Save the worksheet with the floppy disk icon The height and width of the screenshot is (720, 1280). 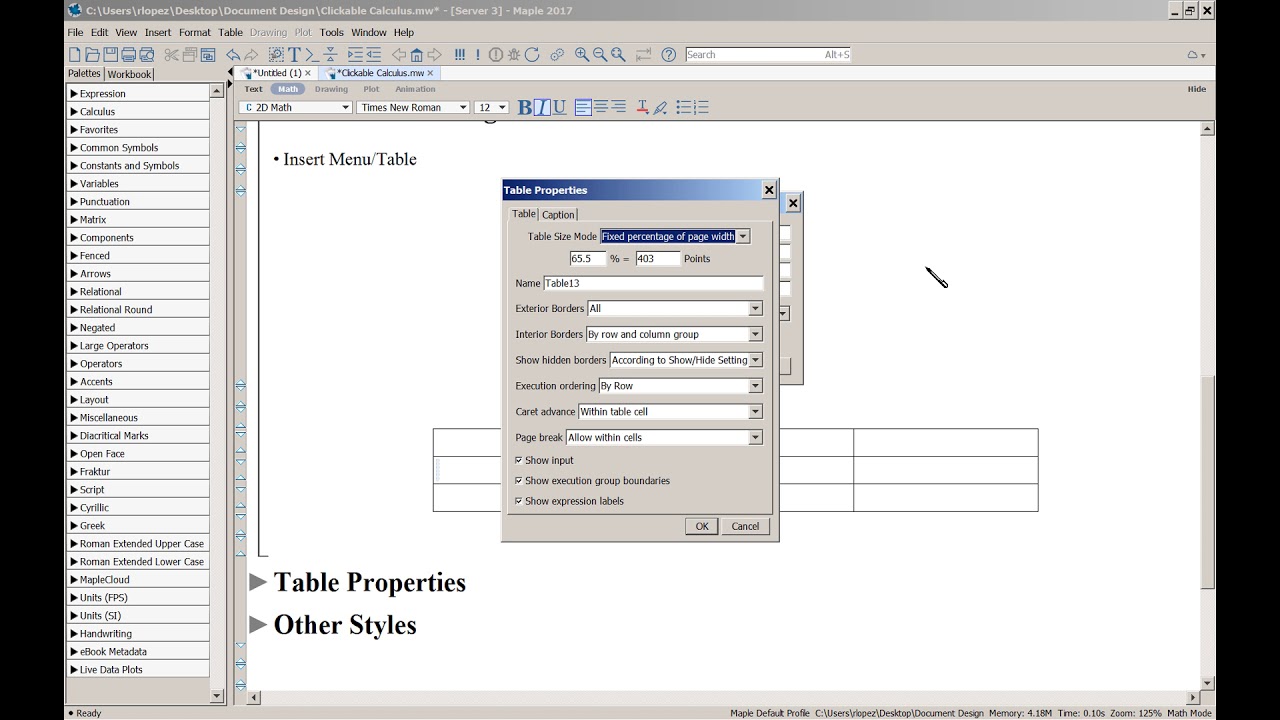pyautogui.click(x=110, y=55)
